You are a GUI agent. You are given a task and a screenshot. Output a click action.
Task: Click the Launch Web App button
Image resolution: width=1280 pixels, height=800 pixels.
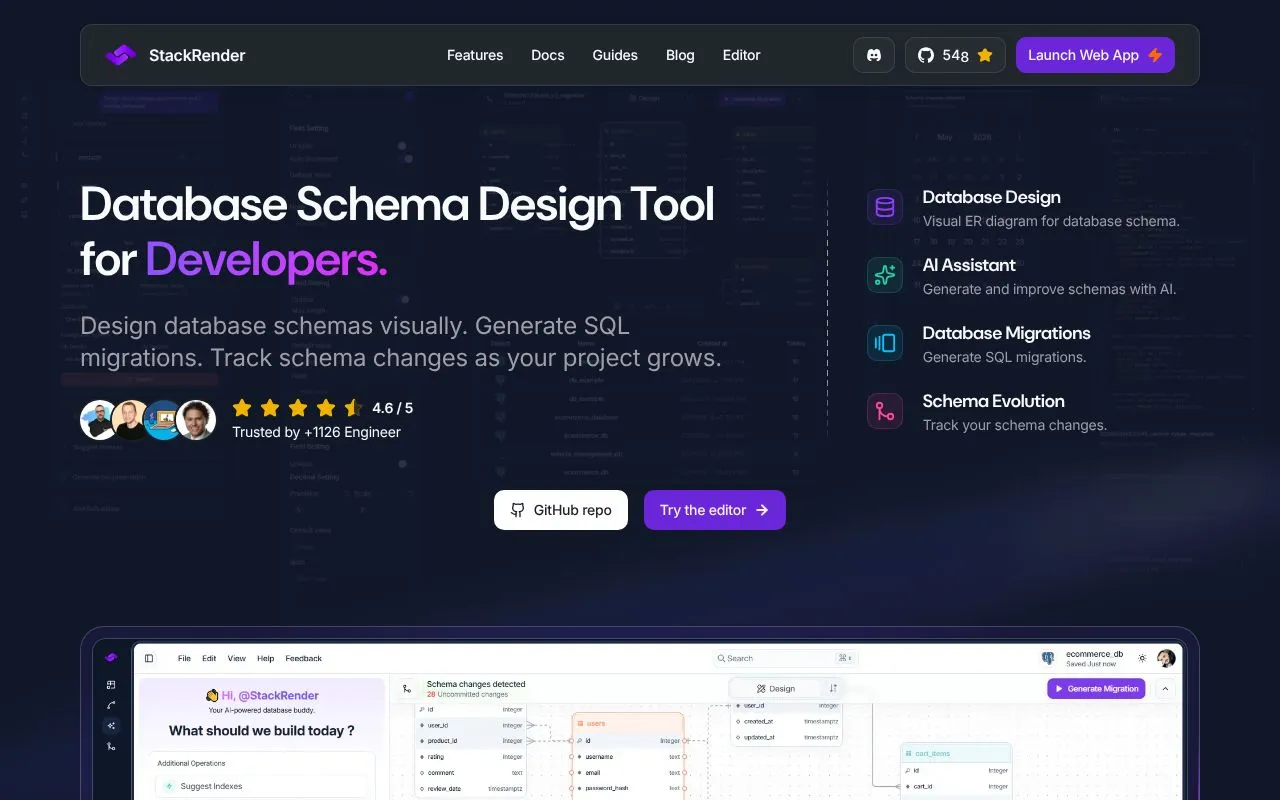[x=1095, y=55]
